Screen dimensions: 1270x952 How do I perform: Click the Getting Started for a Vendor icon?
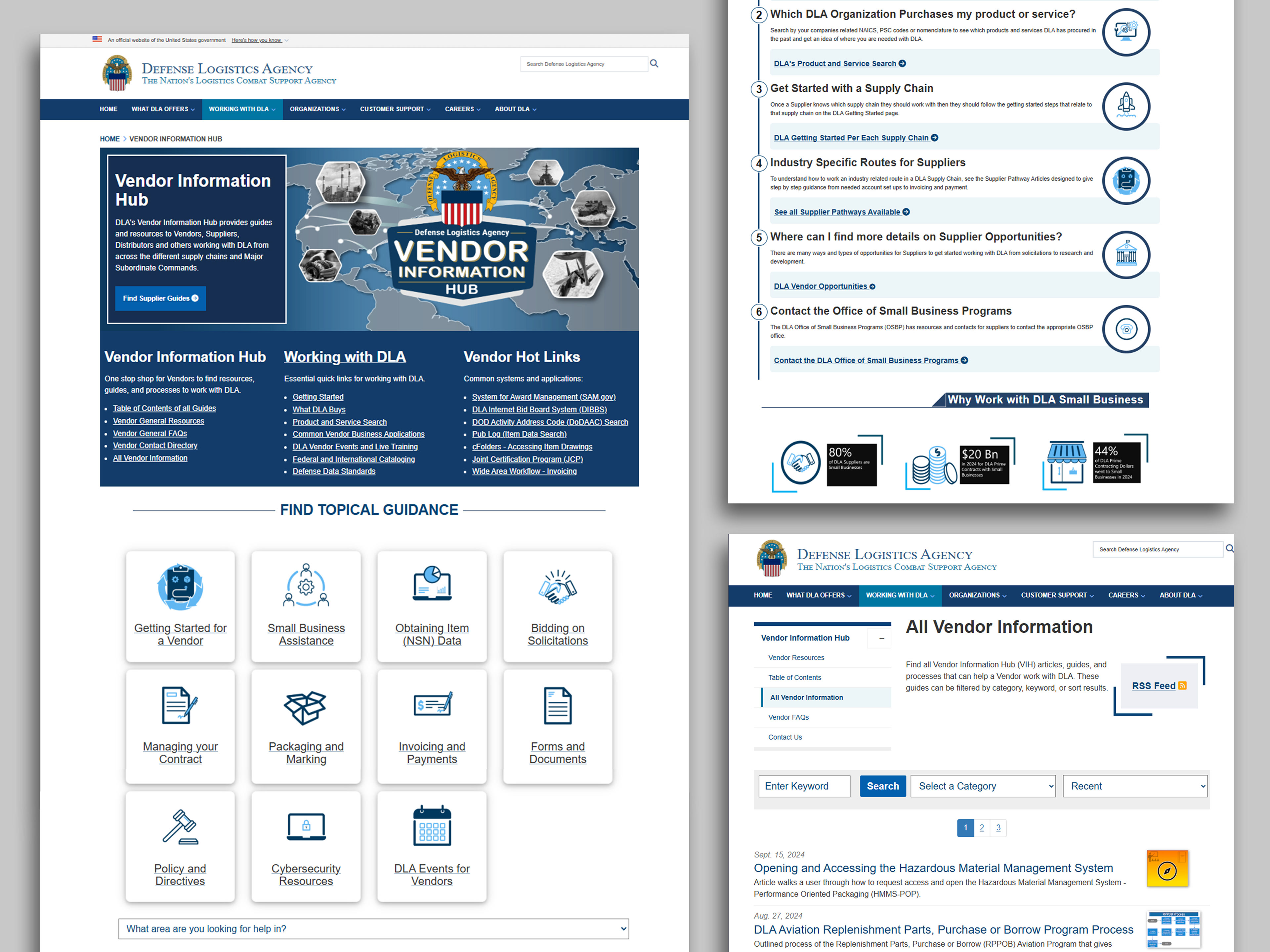180,586
